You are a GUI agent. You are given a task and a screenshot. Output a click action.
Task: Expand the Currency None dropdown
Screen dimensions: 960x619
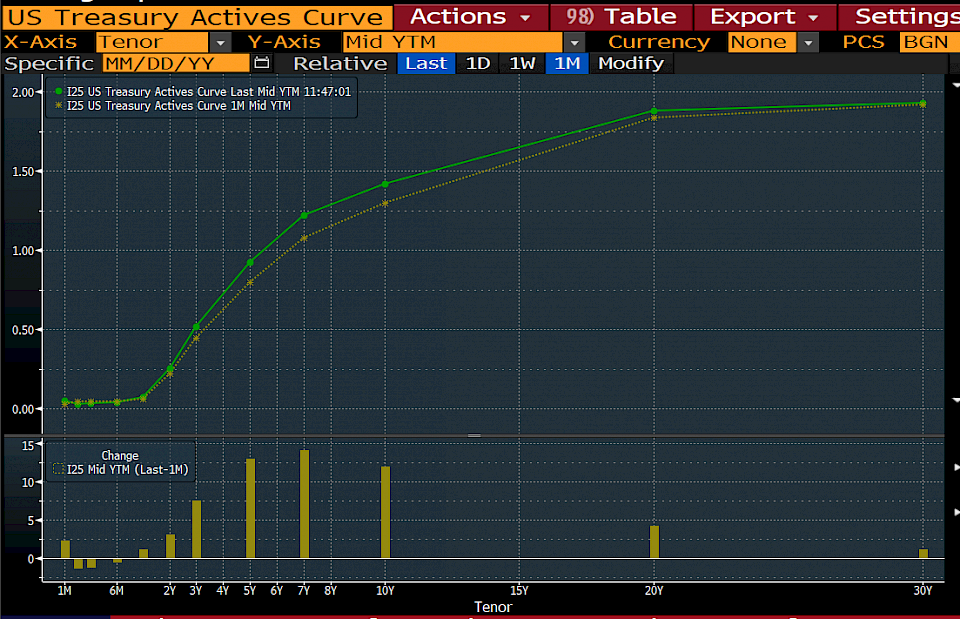[807, 42]
